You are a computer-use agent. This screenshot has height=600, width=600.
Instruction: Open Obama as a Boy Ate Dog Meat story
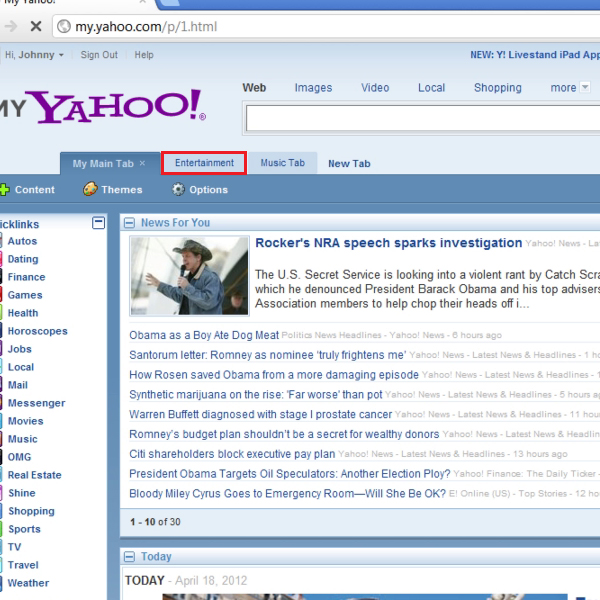tap(204, 335)
